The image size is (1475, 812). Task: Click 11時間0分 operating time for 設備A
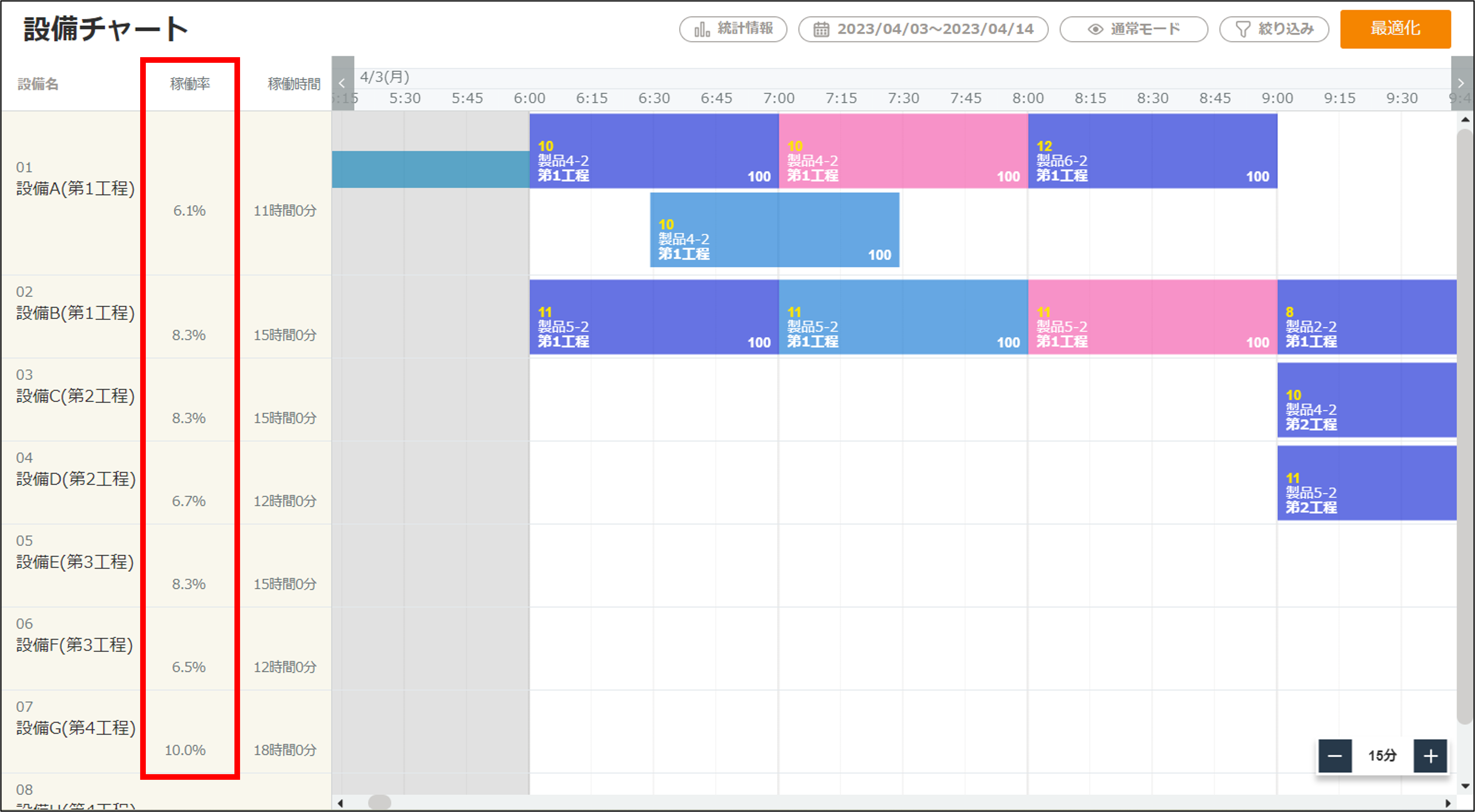tap(285, 211)
